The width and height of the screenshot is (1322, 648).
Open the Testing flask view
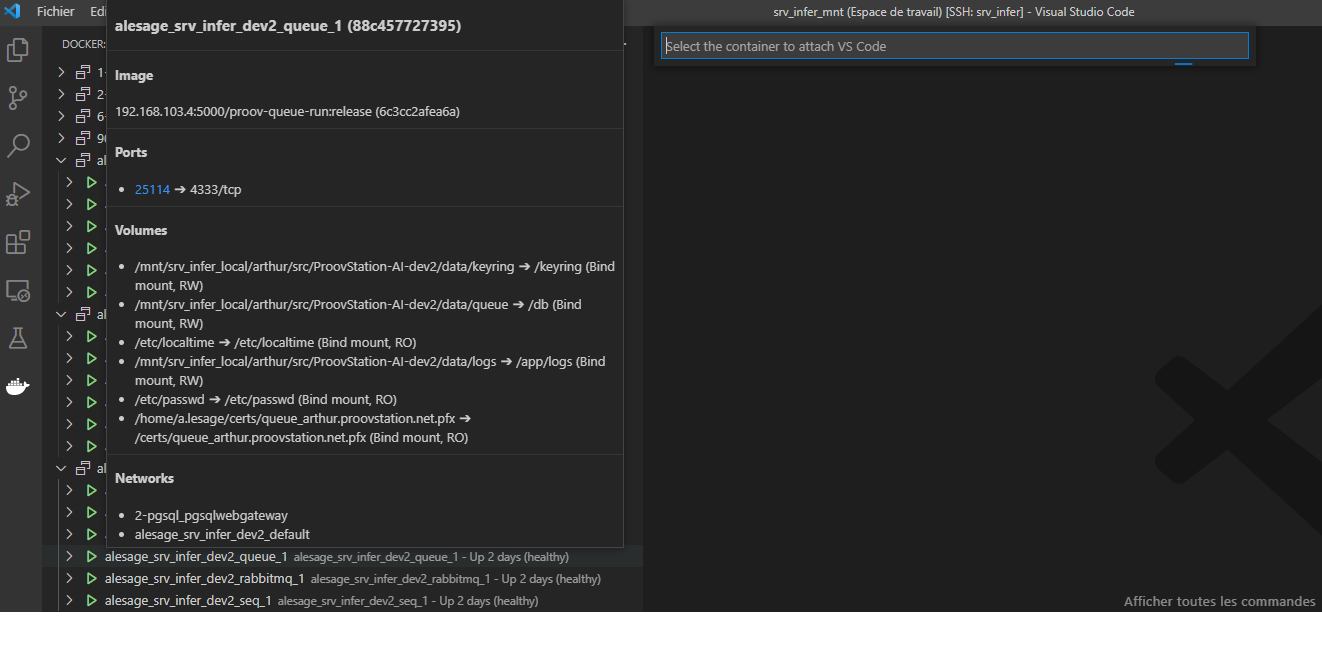[x=16, y=338]
